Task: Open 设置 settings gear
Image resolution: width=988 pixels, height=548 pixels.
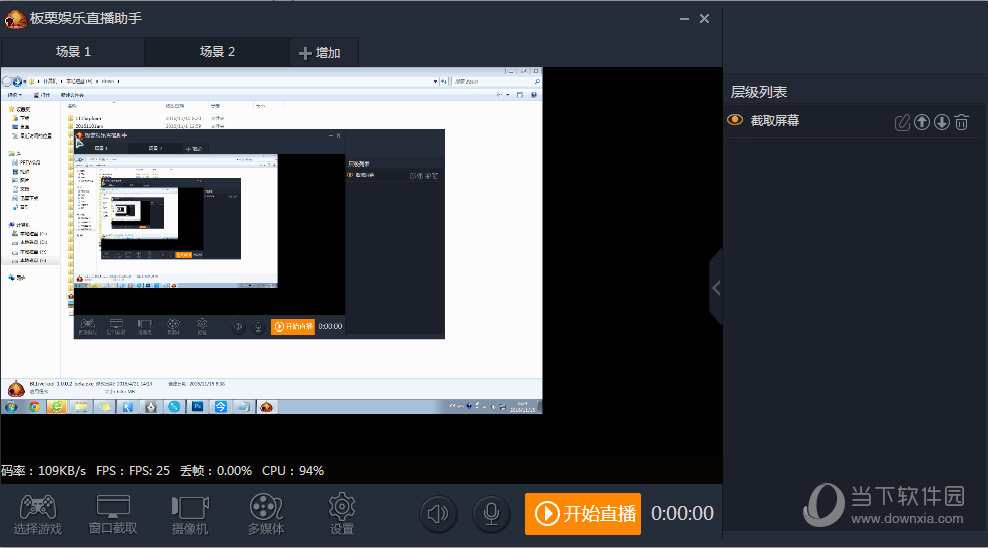Action: click(342, 513)
